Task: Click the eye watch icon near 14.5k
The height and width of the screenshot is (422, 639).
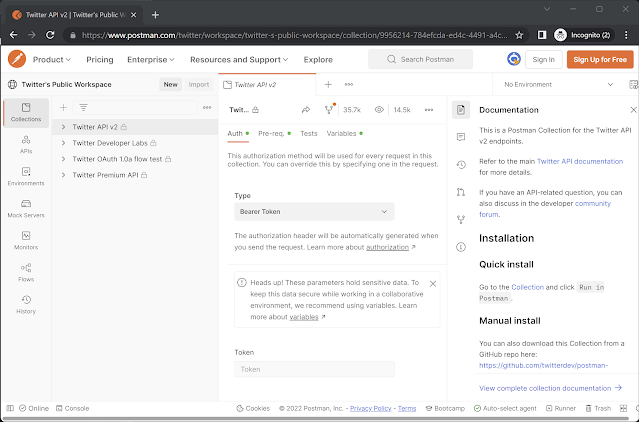Action: 379,110
